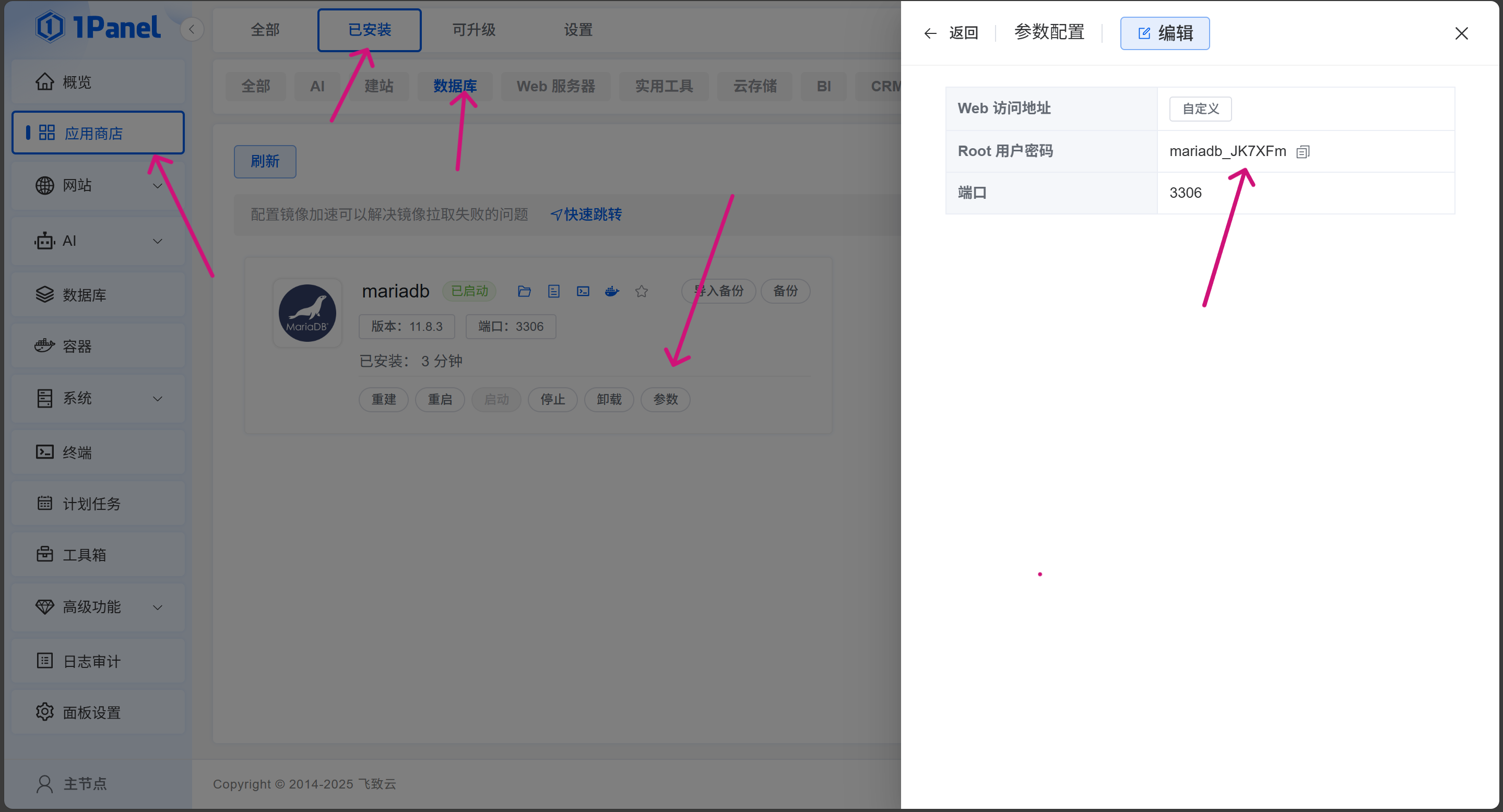Viewport: 1503px width, 812px height.
Task: Open the 快速跳转 link
Action: click(586, 214)
